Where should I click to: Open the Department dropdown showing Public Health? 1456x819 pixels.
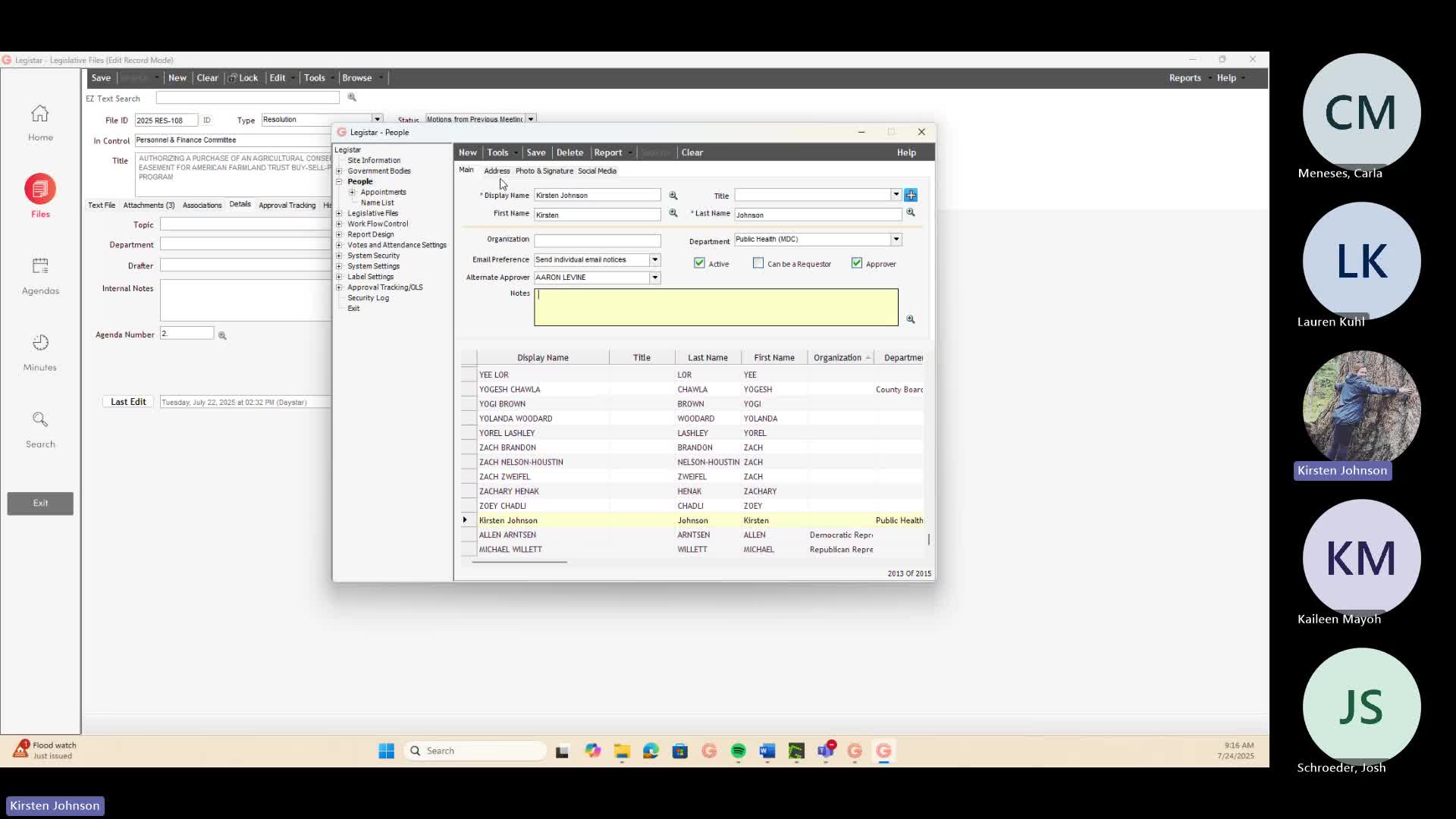pos(896,240)
